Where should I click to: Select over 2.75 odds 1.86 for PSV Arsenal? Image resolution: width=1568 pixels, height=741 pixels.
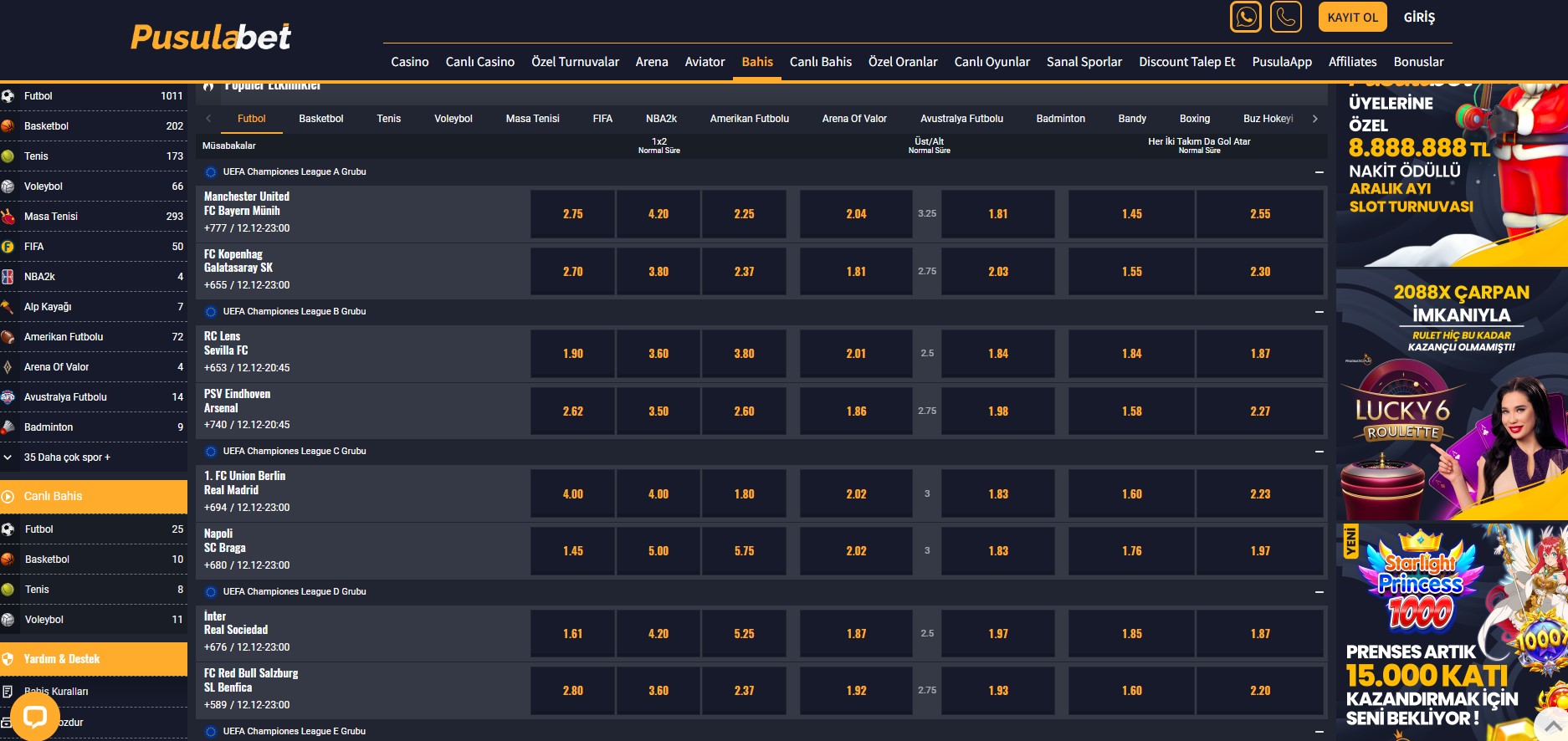tap(856, 411)
